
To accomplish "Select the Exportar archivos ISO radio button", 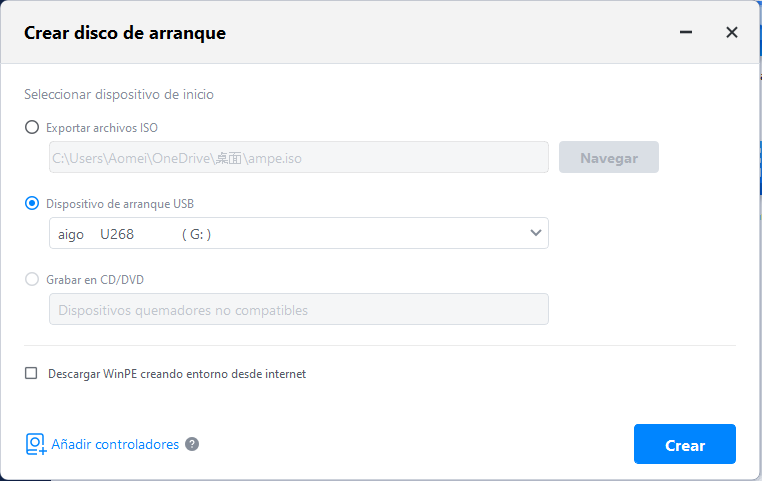I will [32, 128].
